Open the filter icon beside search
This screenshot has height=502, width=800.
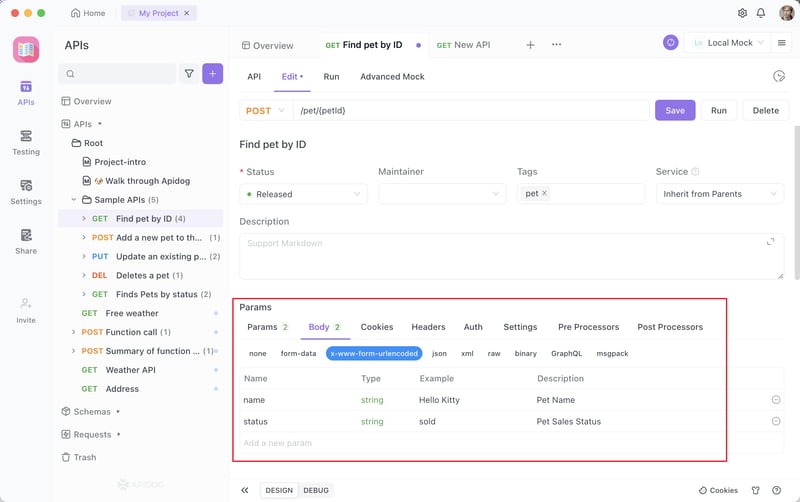pyautogui.click(x=188, y=74)
